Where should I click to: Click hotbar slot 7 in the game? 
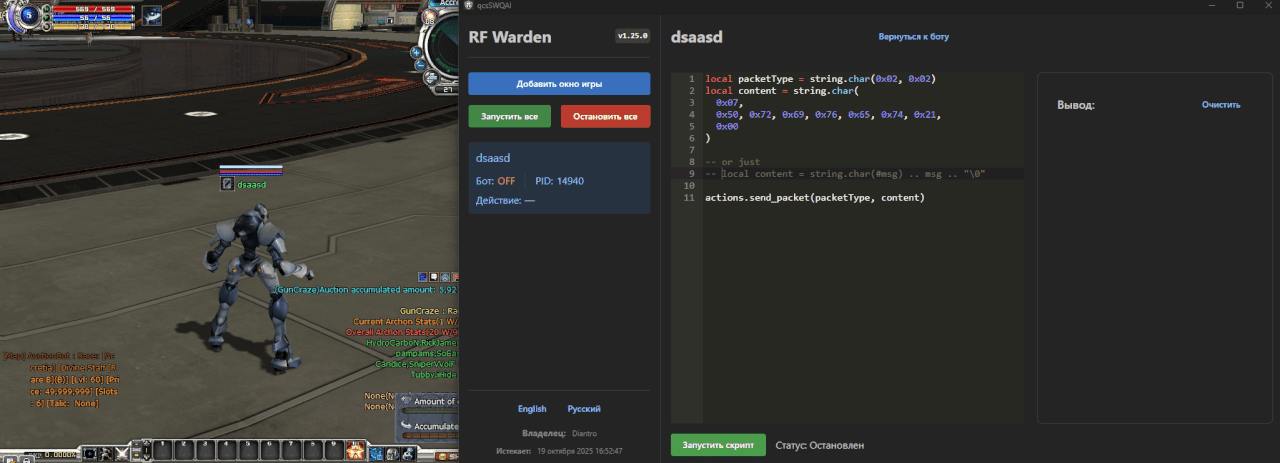(x=290, y=450)
